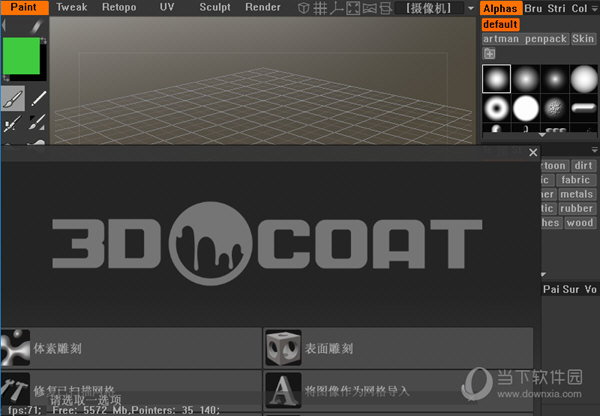Select the artman penpack alpha folder
The image size is (600, 416).
pyautogui.click(x=525, y=39)
